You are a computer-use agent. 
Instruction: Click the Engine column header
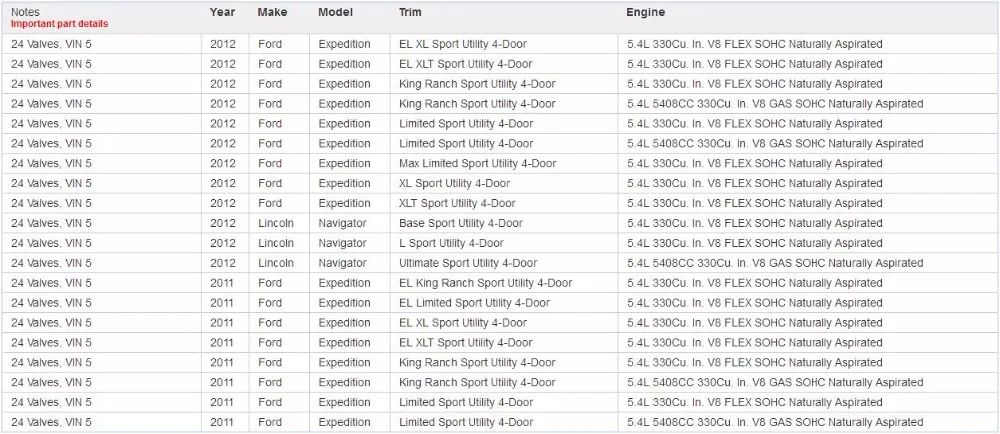(x=645, y=12)
